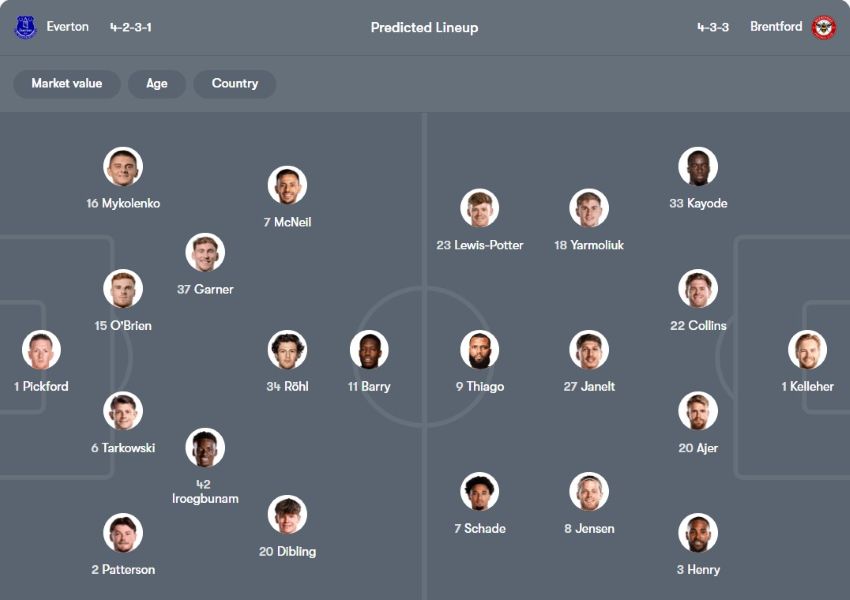Click the Brentford club crest icon
The image size is (850, 600).
(x=824, y=27)
